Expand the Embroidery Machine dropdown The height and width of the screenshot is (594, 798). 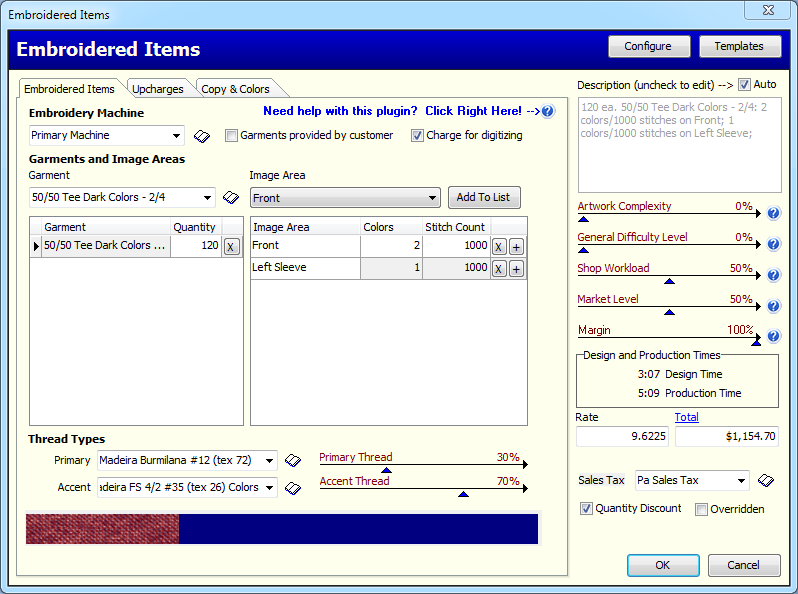[x=177, y=136]
